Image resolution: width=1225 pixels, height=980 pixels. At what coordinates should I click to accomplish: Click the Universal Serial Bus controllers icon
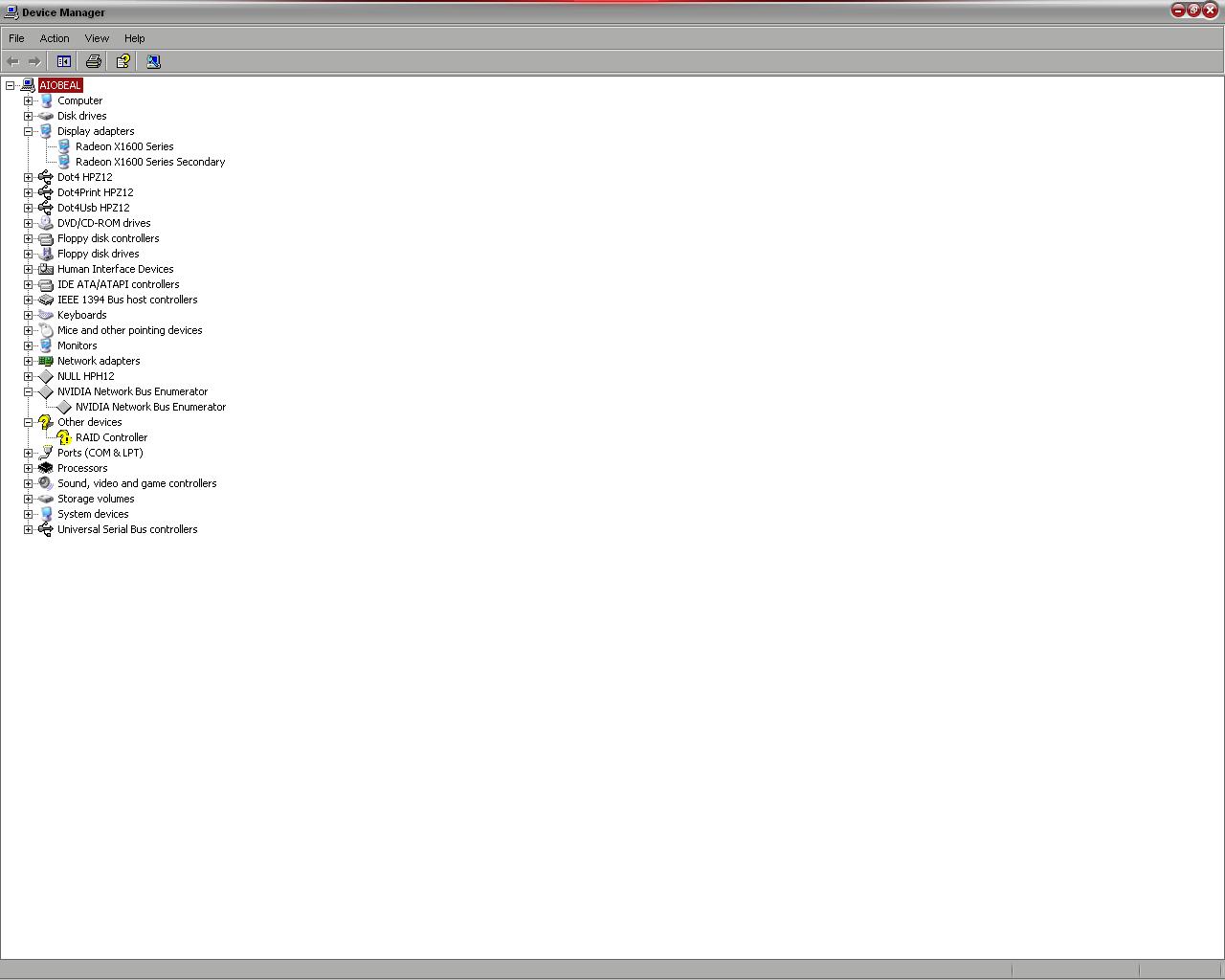click(x=46, y=529)
